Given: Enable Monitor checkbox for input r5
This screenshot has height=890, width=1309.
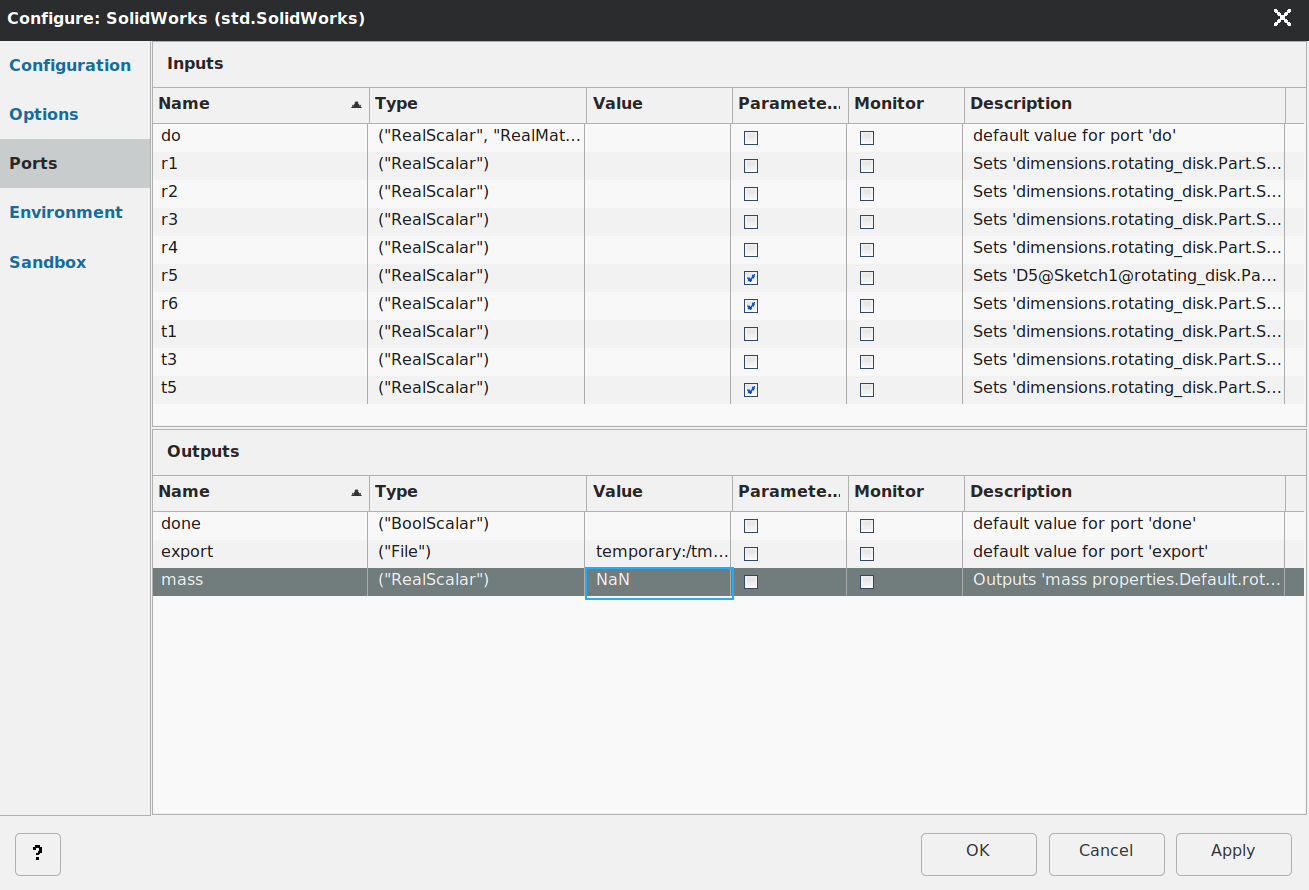Looking at the screenshot, I should (867, 278).
